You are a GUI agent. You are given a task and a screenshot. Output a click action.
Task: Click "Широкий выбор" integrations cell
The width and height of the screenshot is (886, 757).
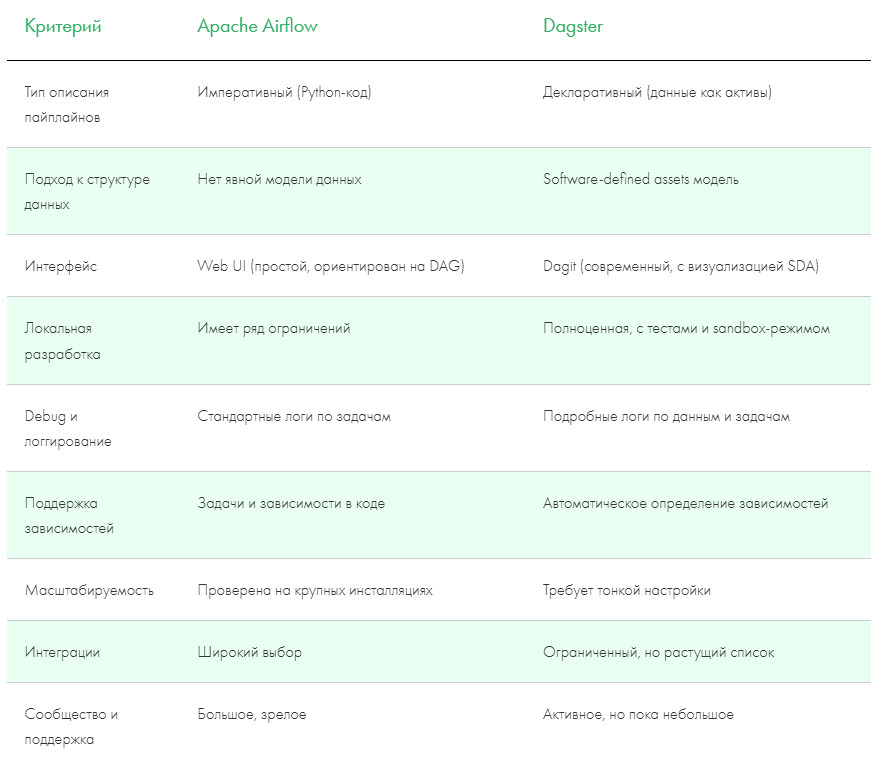249,652
